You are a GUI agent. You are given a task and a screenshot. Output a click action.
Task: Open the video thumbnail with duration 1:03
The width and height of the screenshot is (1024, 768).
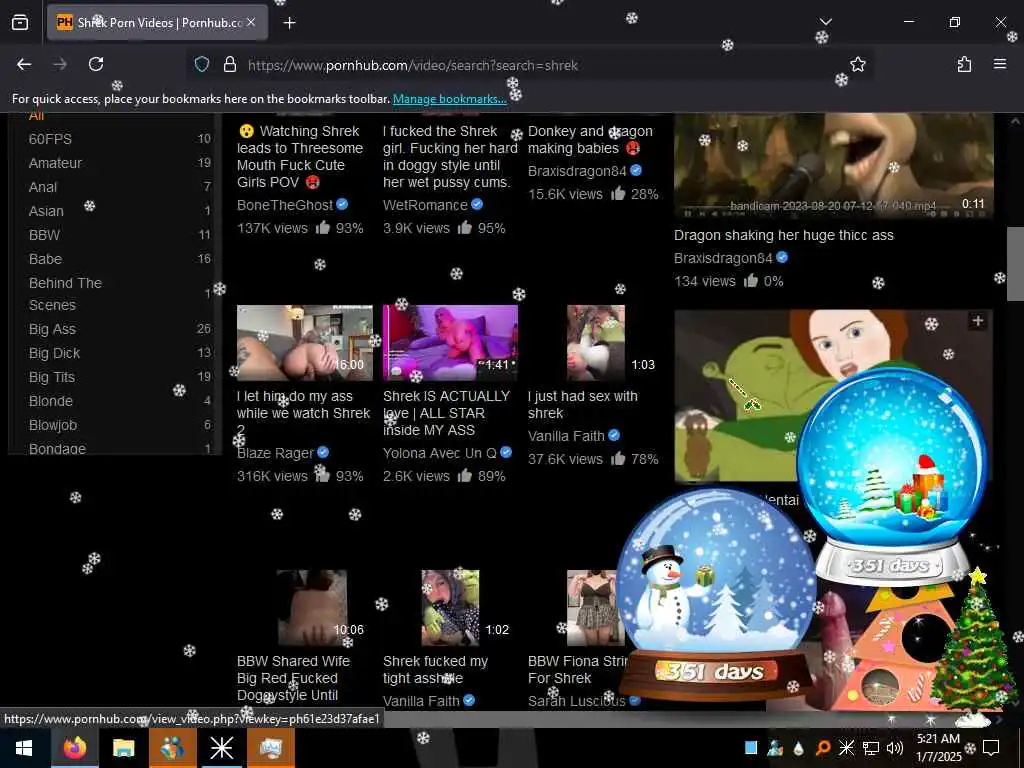[596, 343]
